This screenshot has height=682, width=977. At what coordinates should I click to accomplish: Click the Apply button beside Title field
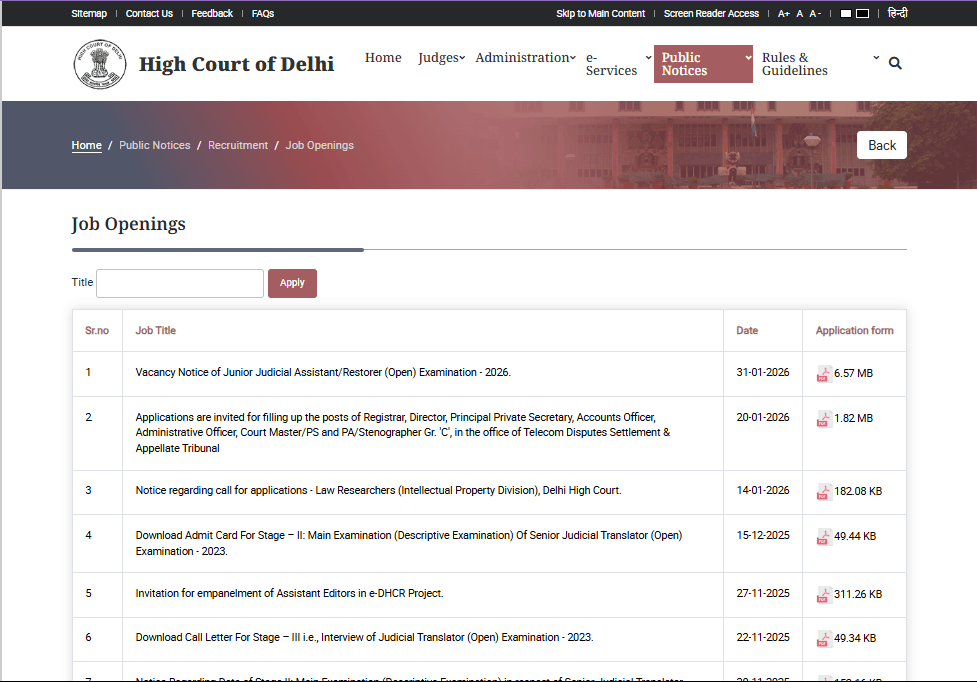pos(292,283)
